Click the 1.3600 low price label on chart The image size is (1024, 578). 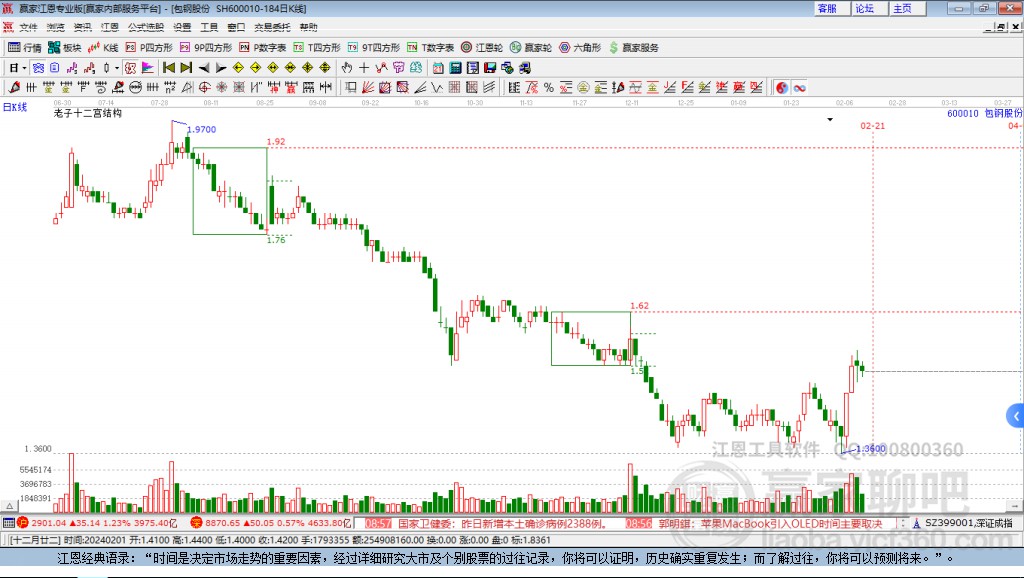pos(871,449)
